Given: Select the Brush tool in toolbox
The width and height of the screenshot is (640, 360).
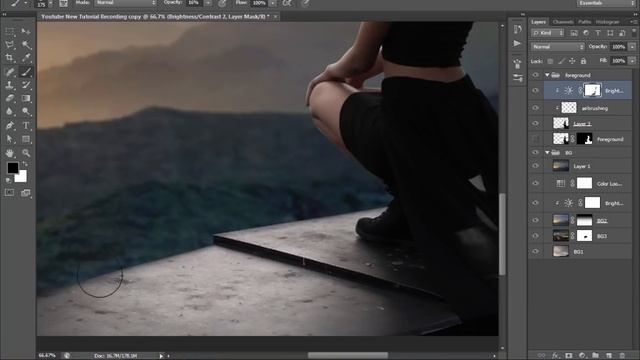Looking at the screenshot, I should coord(26,72).
